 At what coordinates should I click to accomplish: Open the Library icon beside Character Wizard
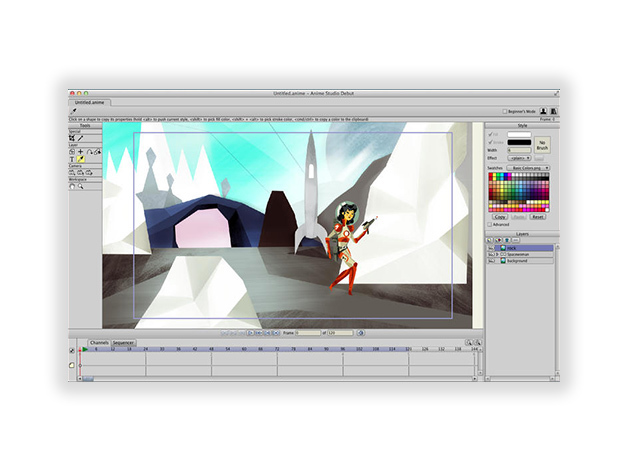[553, 111]
